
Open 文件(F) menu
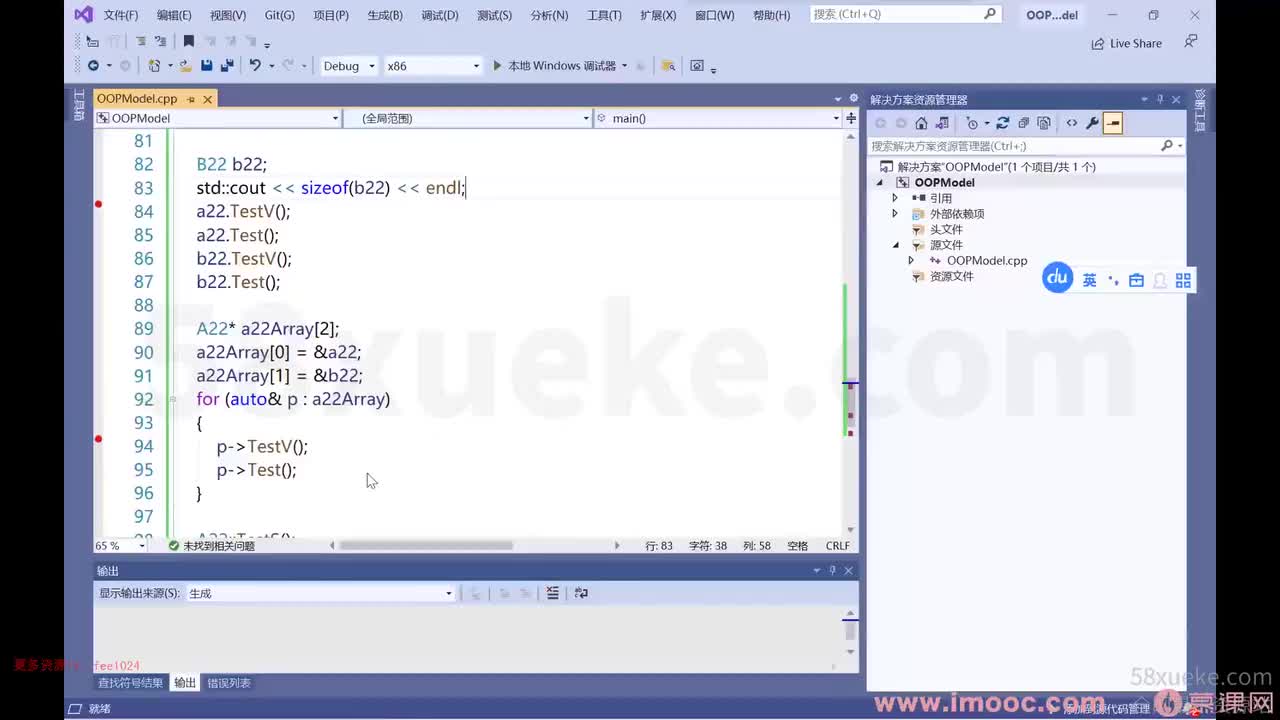[x=121, y=15]
